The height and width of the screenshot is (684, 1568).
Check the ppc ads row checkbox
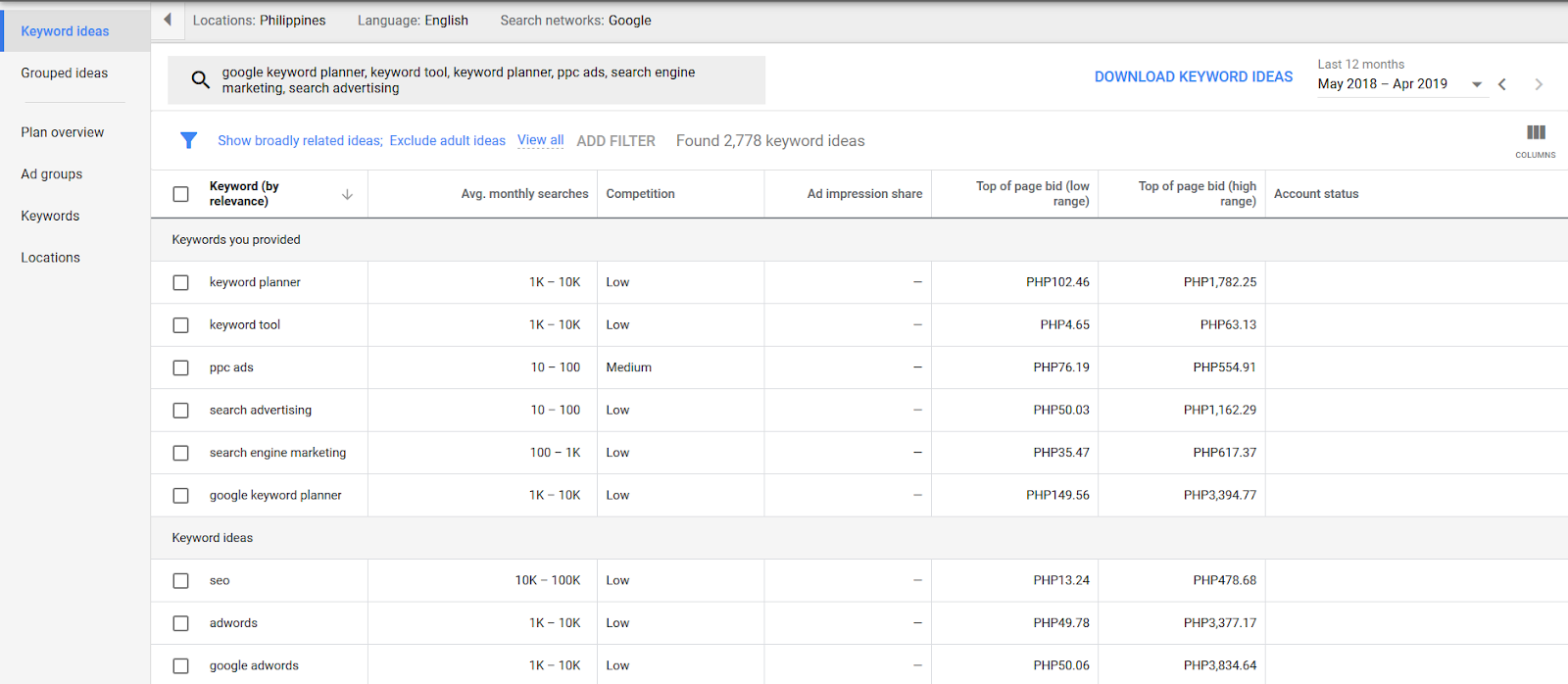point(181,367)
